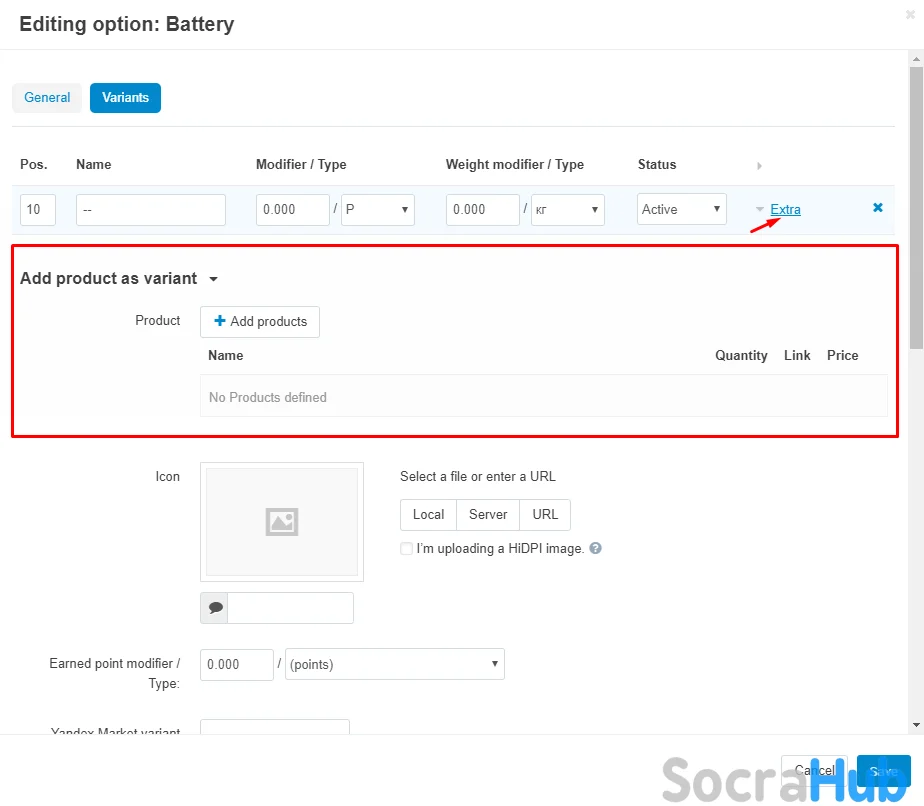This screenshot has height=806, width=924.
Task: Close the Editing option dialog
Action: tap(907, 14)
